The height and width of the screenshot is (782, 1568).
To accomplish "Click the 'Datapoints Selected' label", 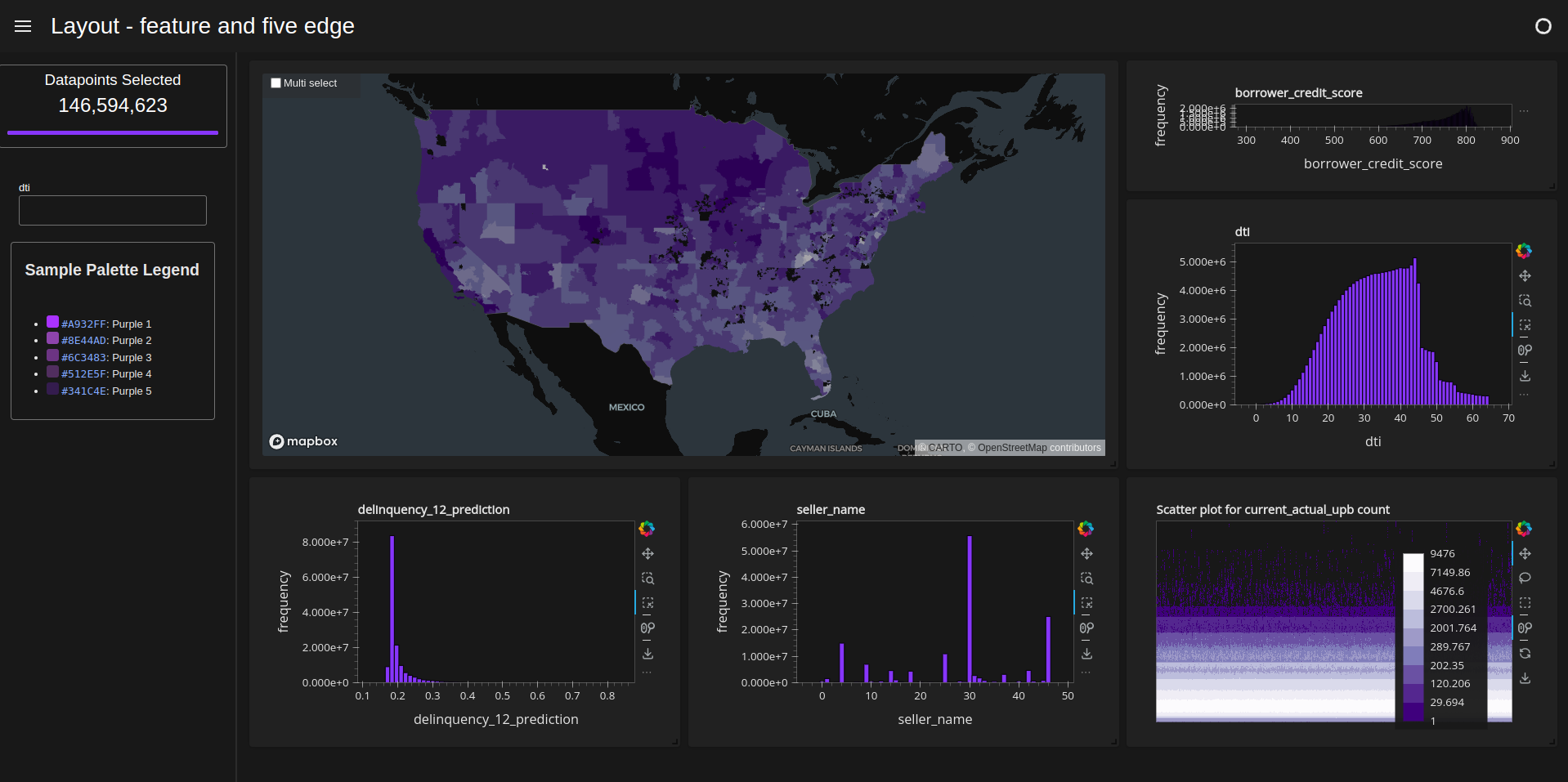I will coord(113,80).
